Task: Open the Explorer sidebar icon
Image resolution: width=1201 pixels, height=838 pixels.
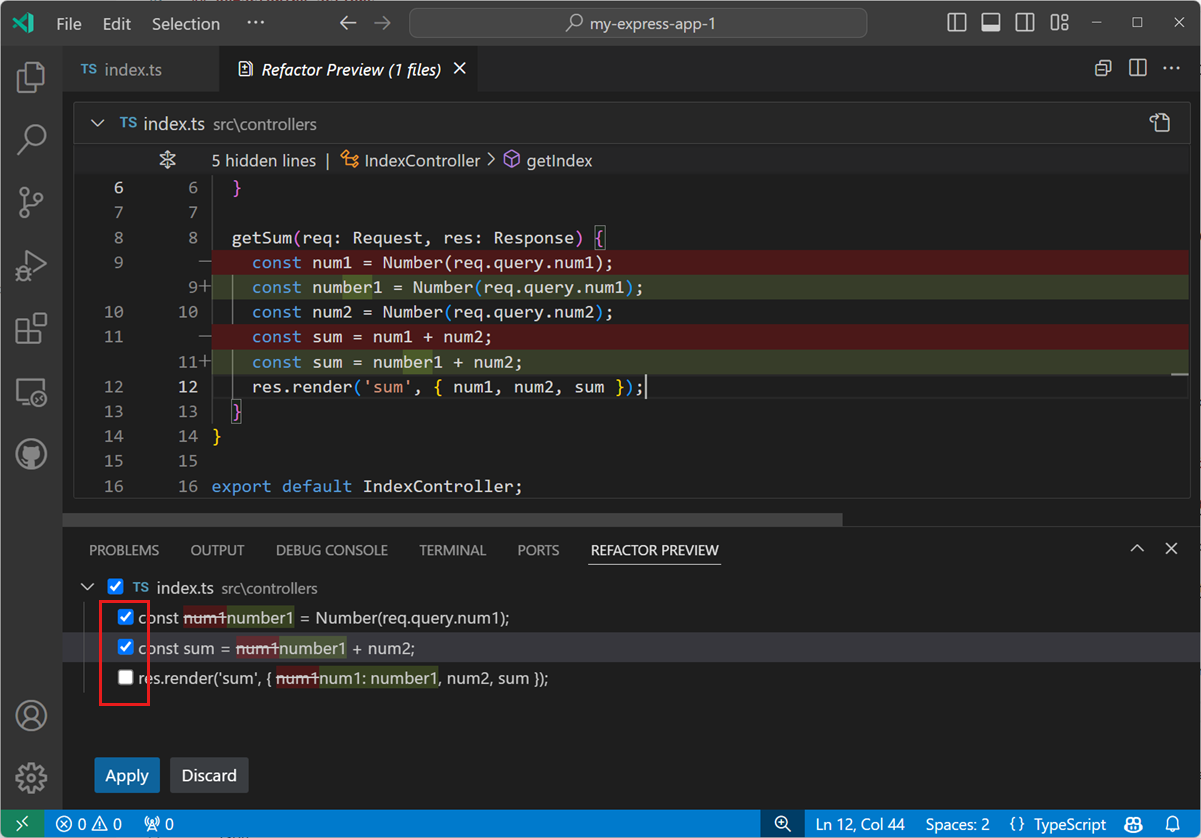Action: (x=31, y=76)
